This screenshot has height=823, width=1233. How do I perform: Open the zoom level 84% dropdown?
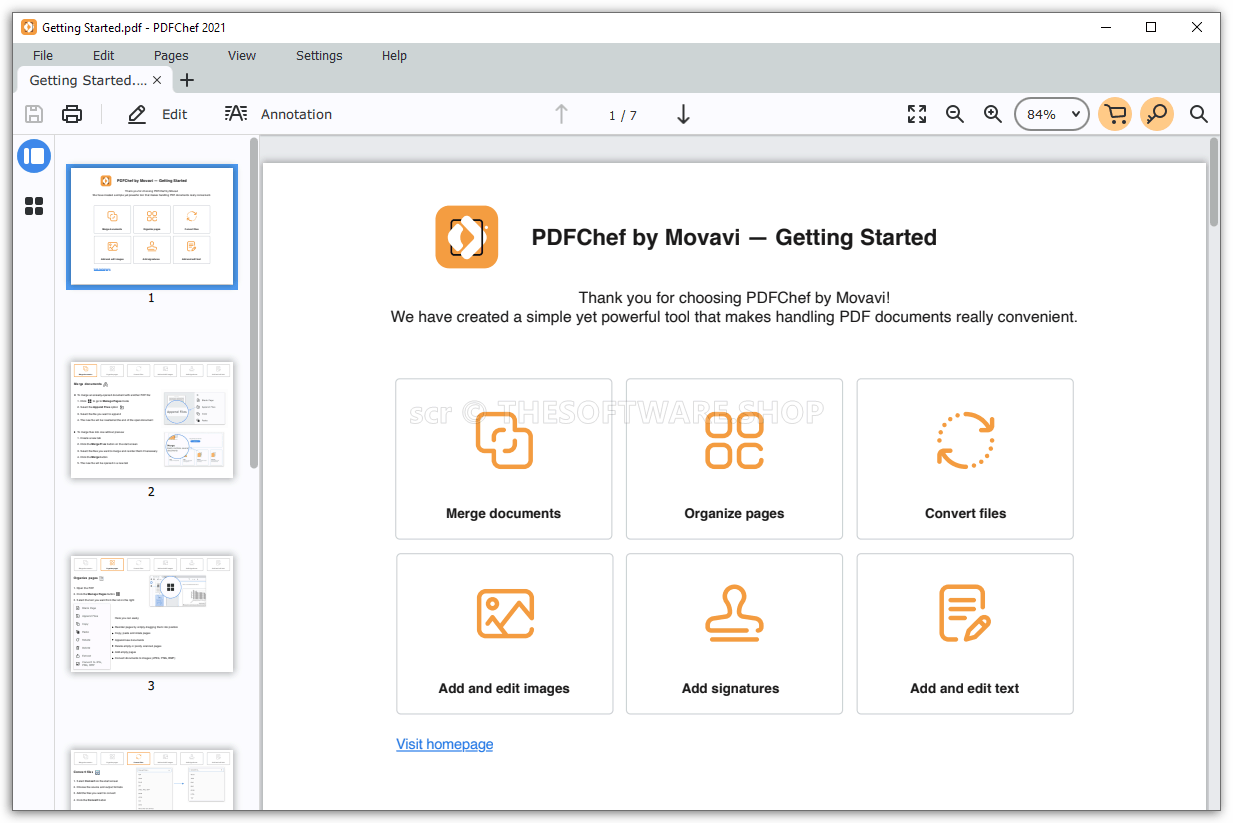[1052, 114]
